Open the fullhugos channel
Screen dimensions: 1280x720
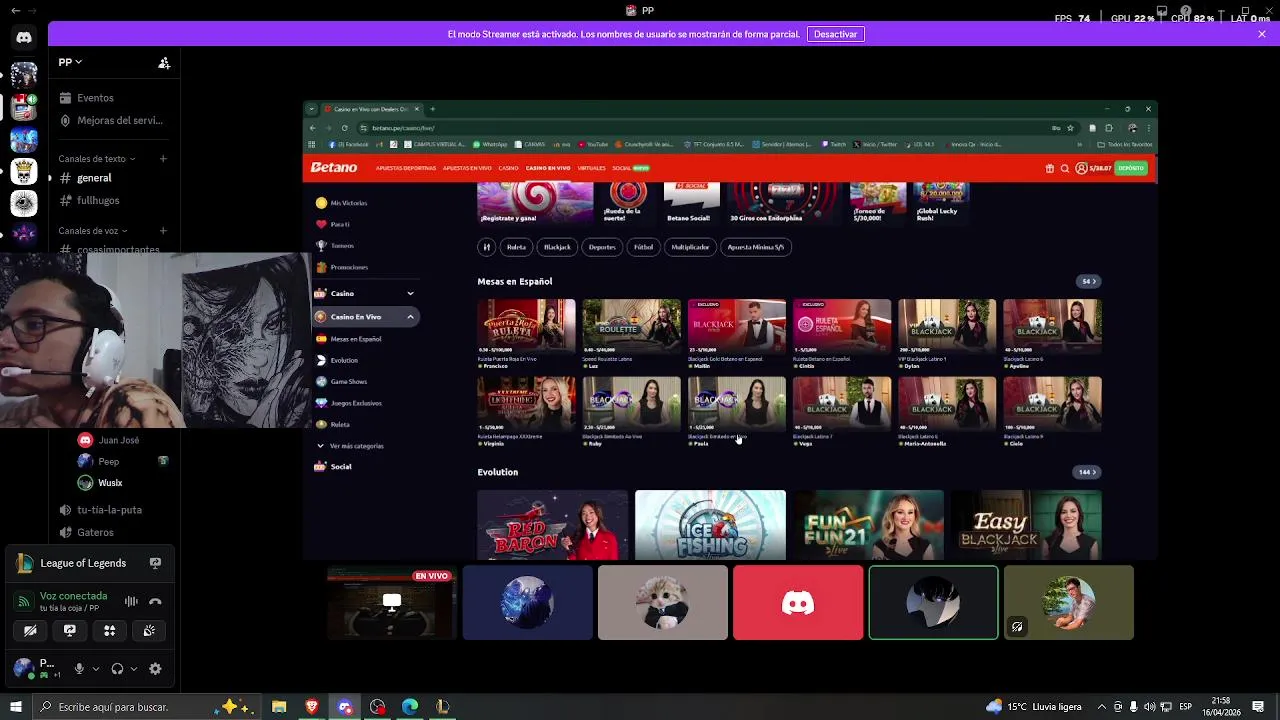point(98,200)
